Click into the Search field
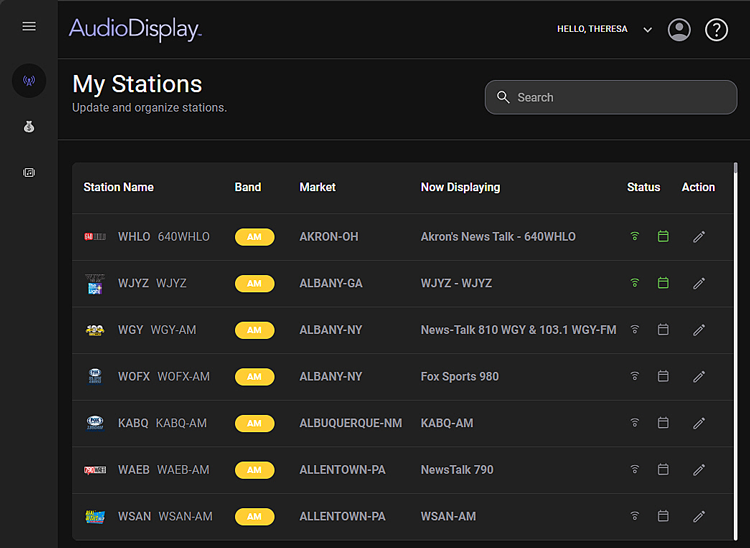The height and width of the screenshot is (548, 750). pos(611,97)
